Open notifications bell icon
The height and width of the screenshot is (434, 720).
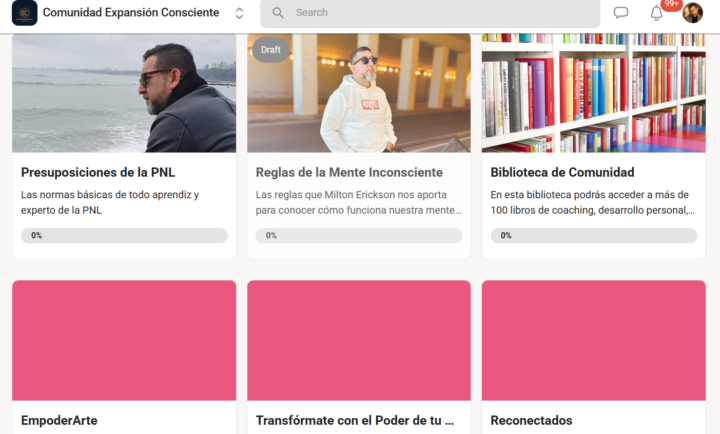tap(657, 13)
